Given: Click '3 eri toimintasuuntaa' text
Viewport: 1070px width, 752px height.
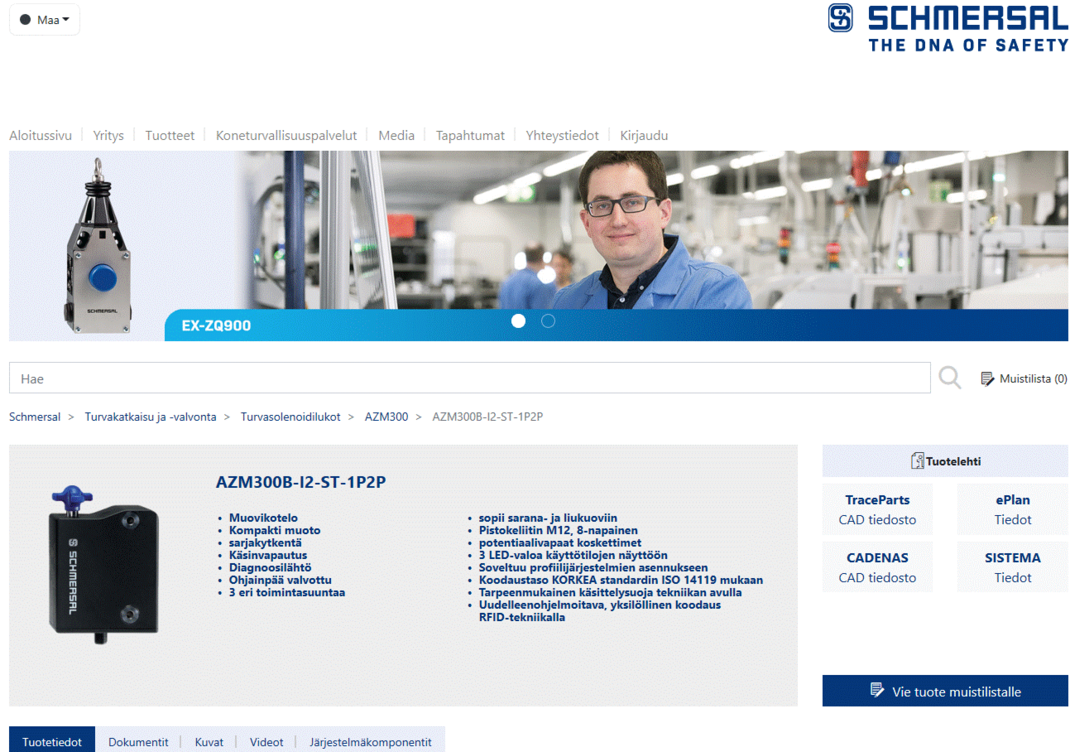Looking at the screenshot, I should [x=287, y=592].
